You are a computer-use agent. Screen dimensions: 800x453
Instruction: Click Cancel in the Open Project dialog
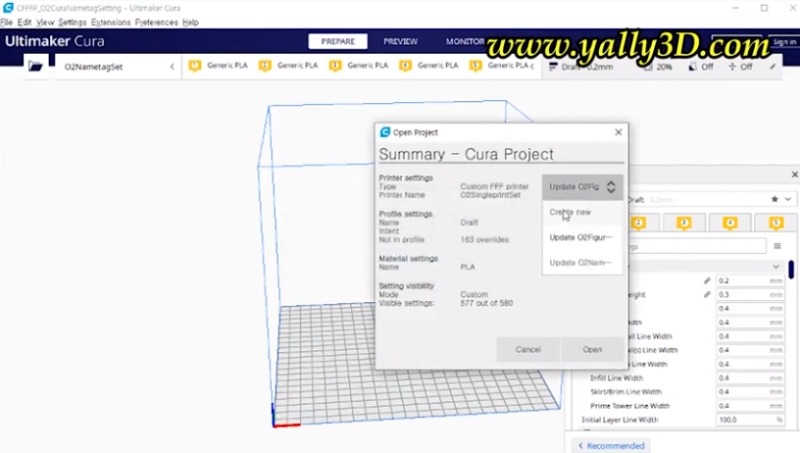(528, 349)
